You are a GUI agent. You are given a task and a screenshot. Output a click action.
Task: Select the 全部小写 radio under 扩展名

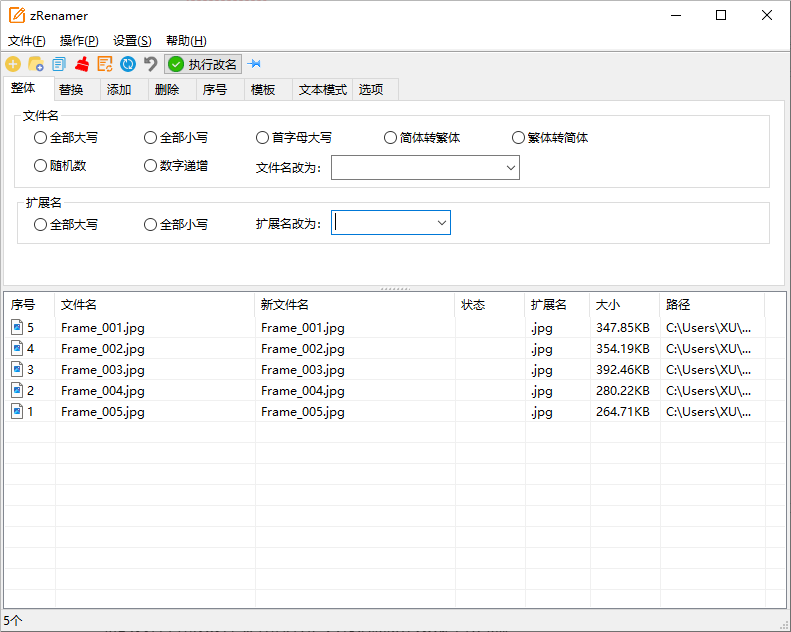(x=151, y=225)
